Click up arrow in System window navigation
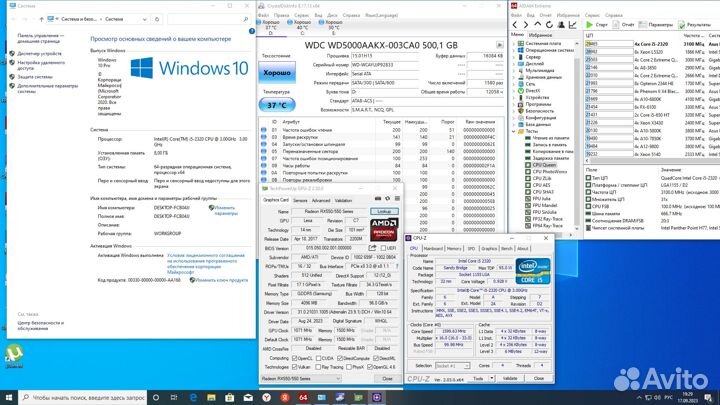Image resolution: width=720 pixels, height=405 pixels. (x=41, y=19)
